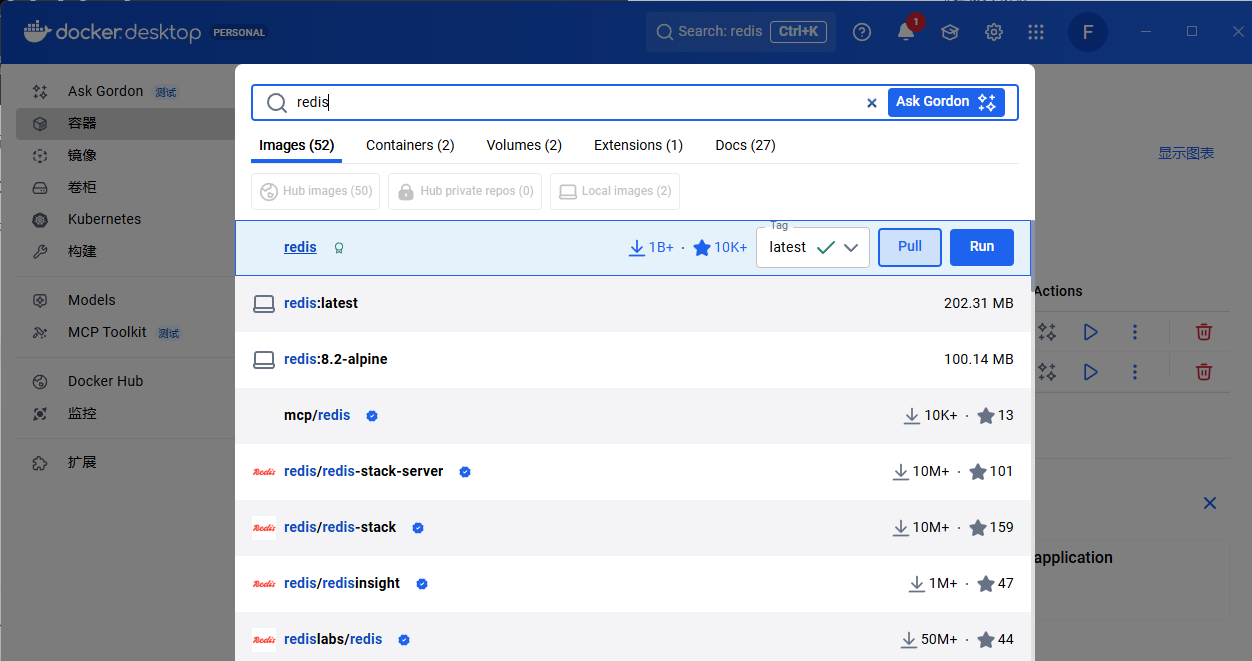1252x661 pixels.
Task: Click the Docker Desktop whale logo
Action: tap(35, 32)
